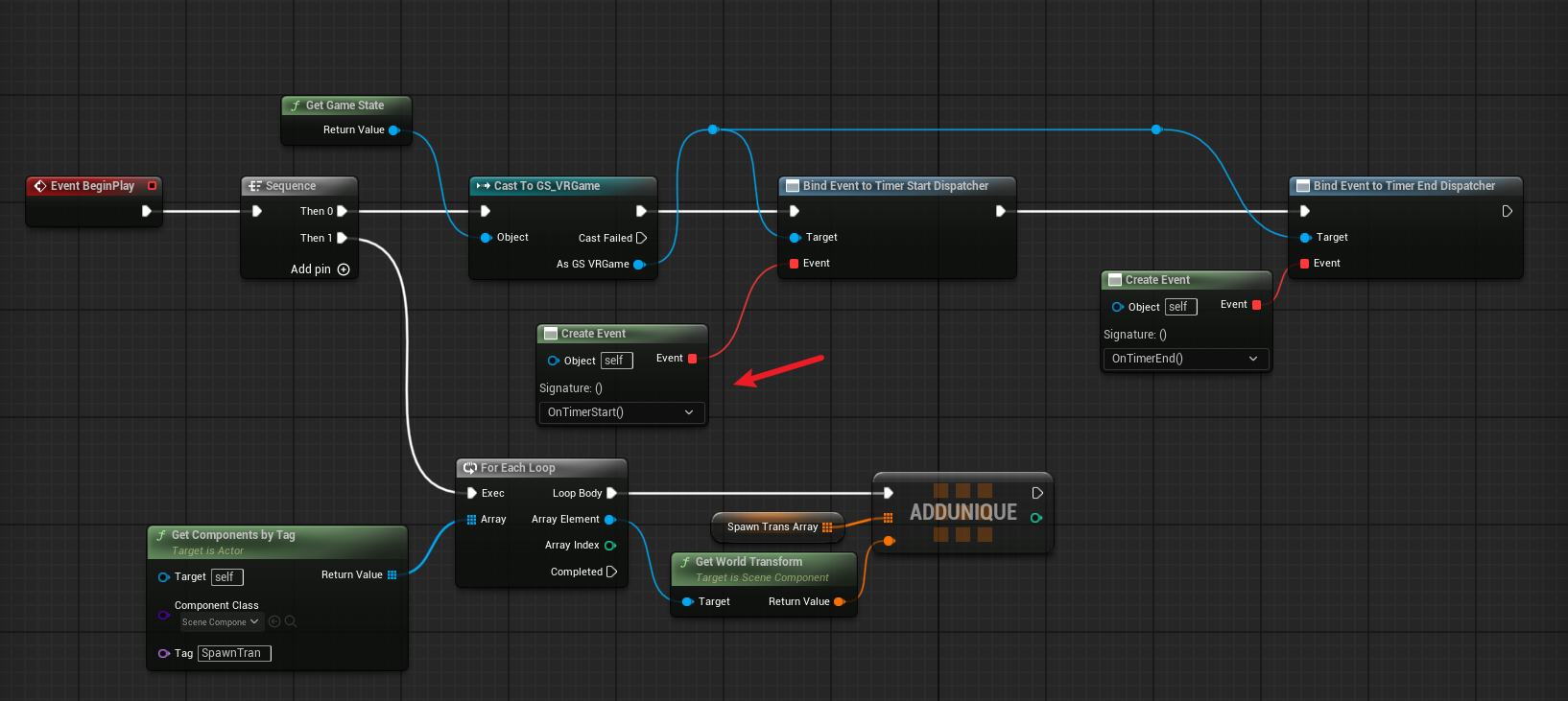
Task: Click the Event output pin of OnTimerStart Create Event
Action: click(693, 359)
